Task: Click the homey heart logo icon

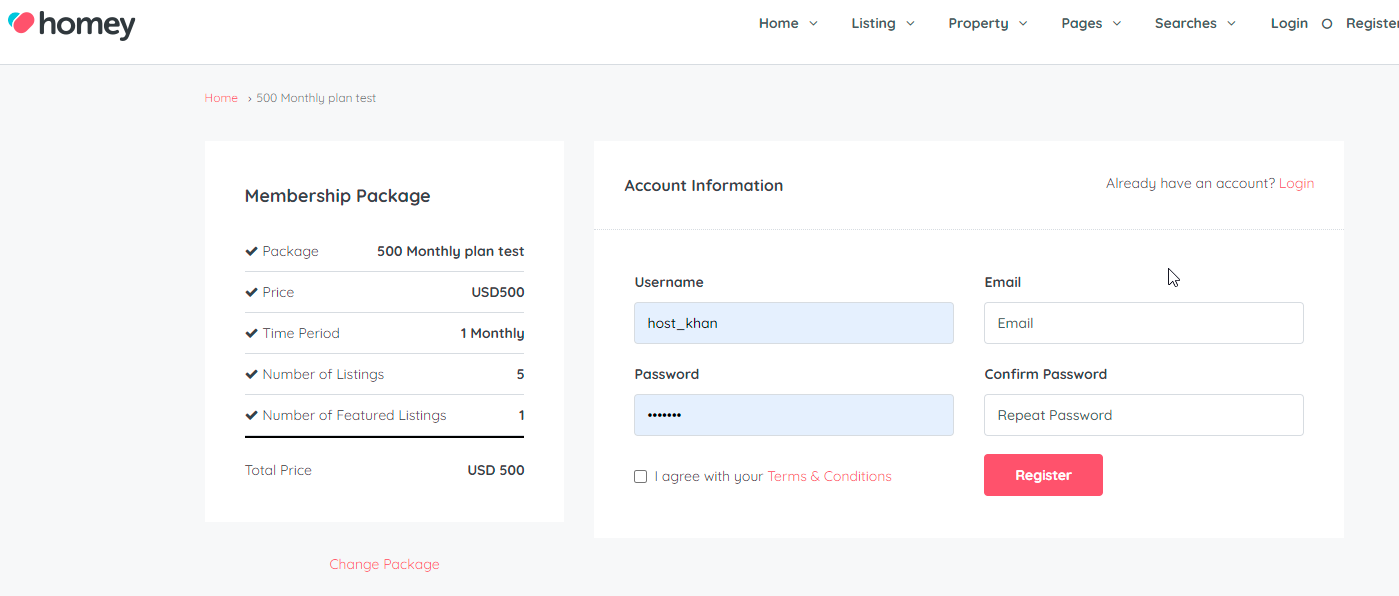Action: click(21, 22)
